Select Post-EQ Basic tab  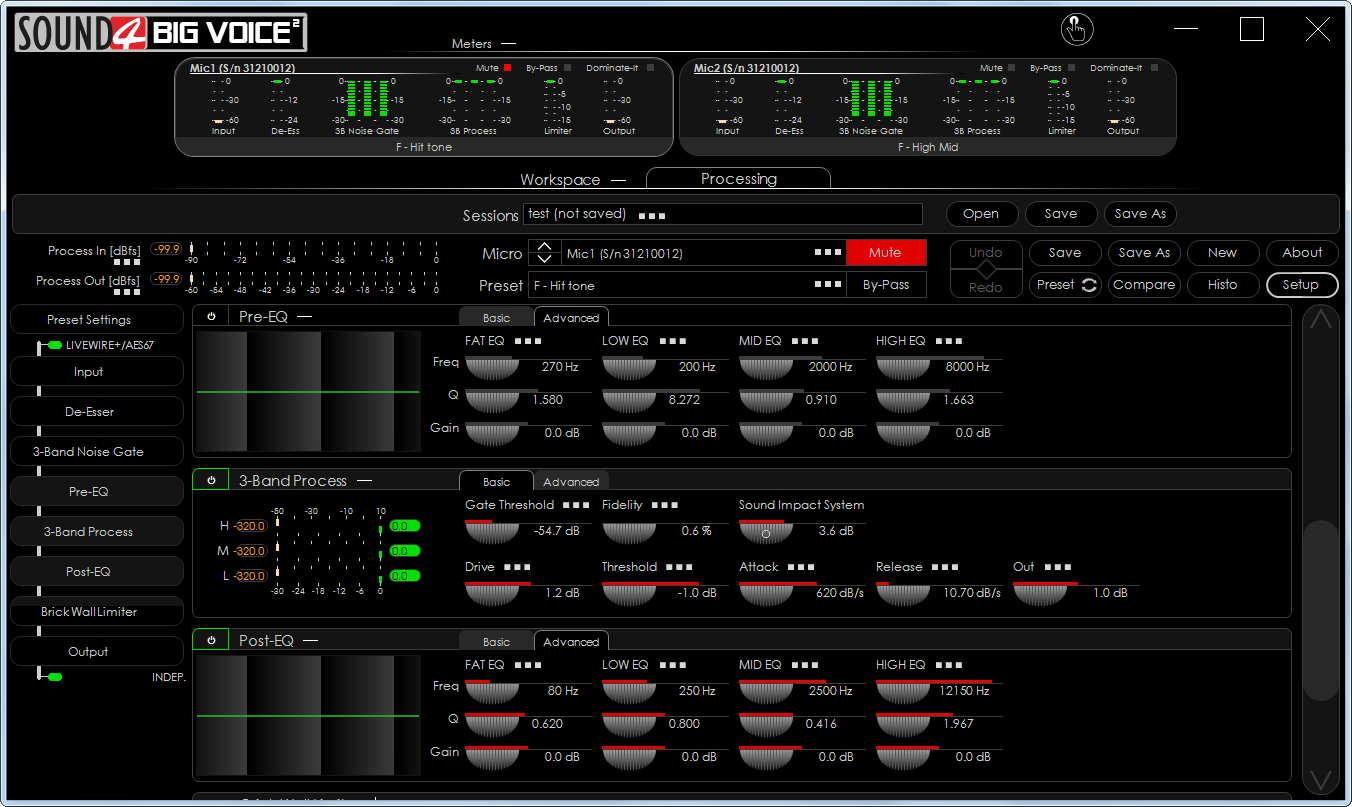coord(496,641)
